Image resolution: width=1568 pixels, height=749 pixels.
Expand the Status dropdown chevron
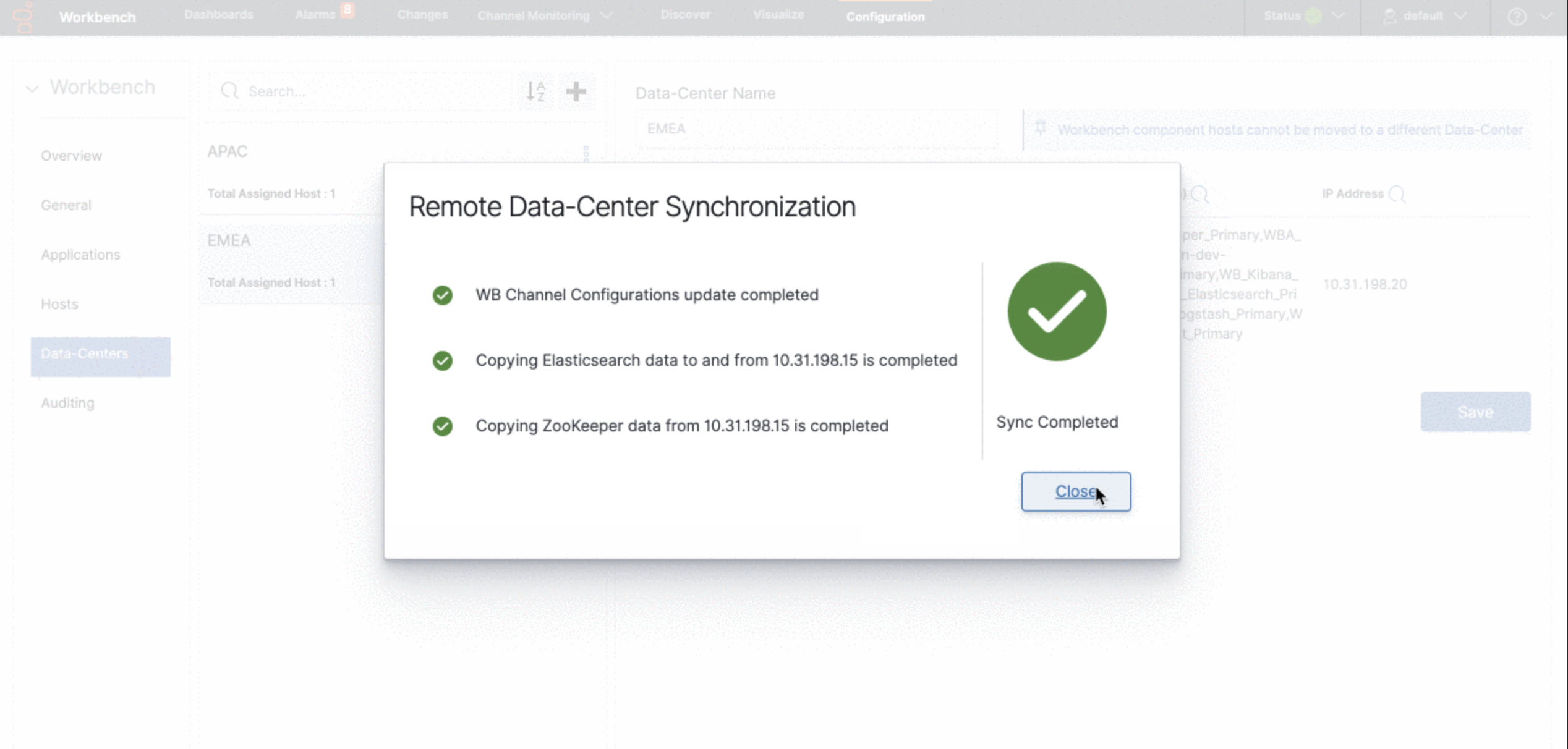(1338, 16)
